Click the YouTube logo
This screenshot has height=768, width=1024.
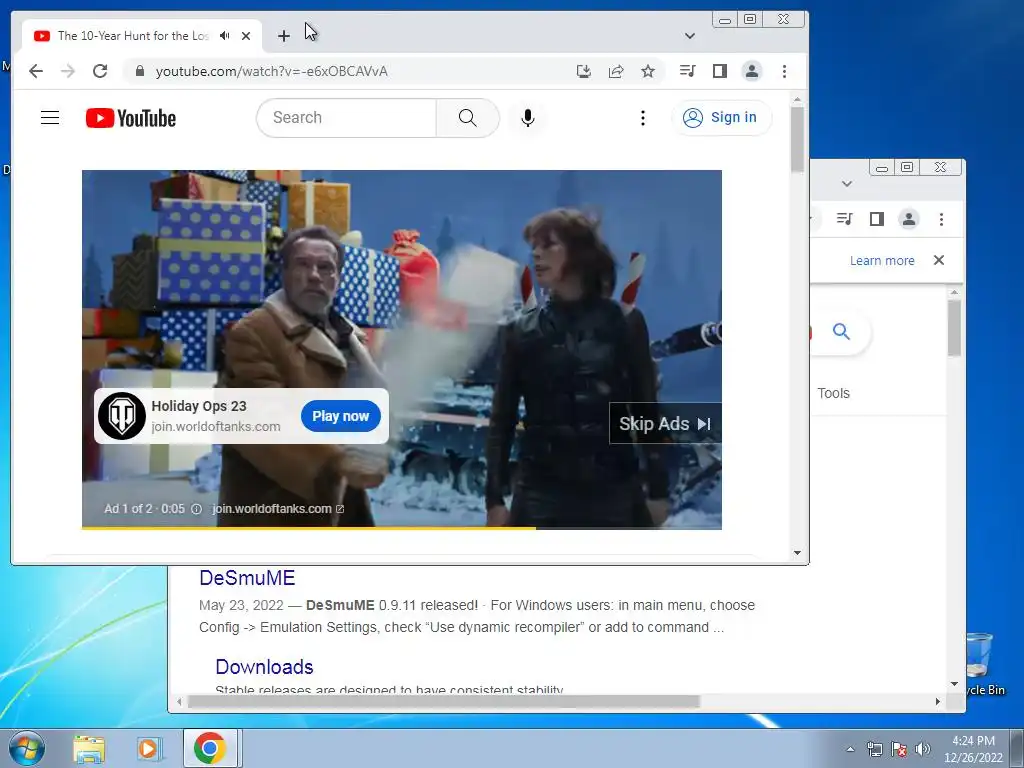click(131, 118)
